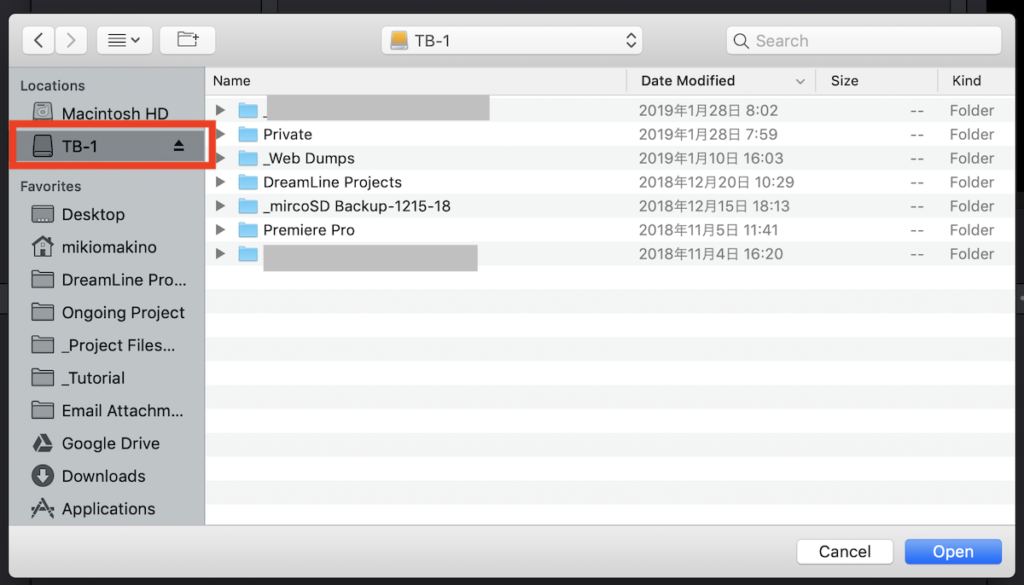Select Macintosh HD in Locations
The height and width of the screenshot is (585, 1024).
click(108, 113)
